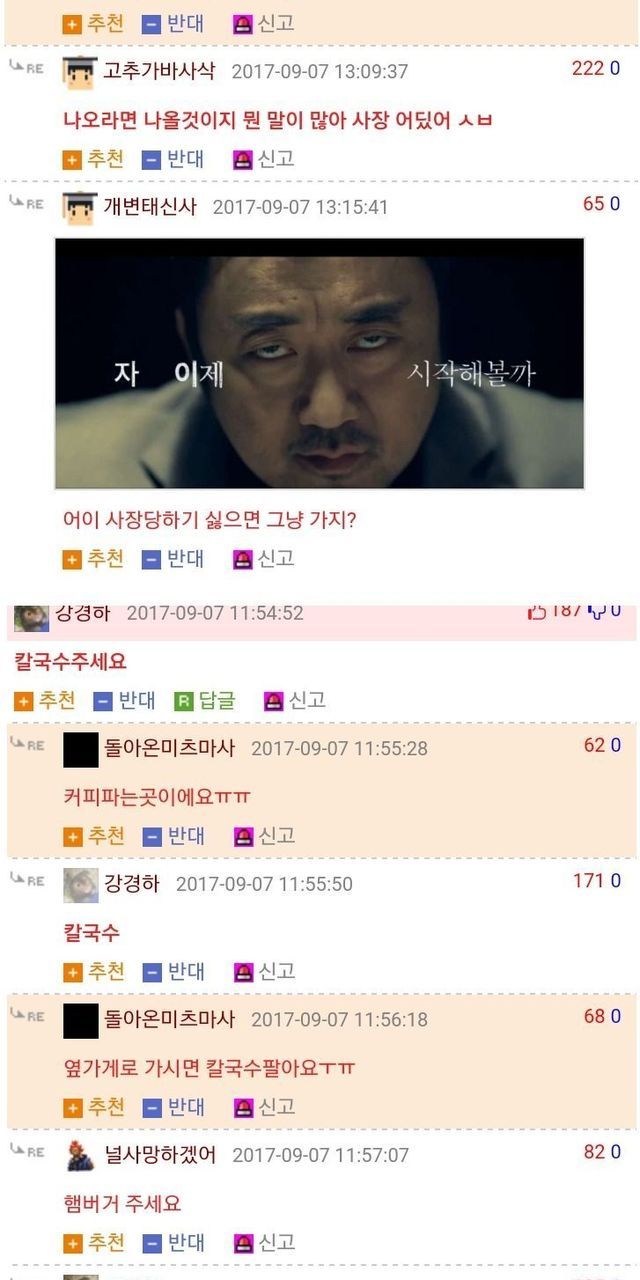Click 널사망하겠어's character avatar
The height and width of the screenshot is (1280, 640).
81,1155
